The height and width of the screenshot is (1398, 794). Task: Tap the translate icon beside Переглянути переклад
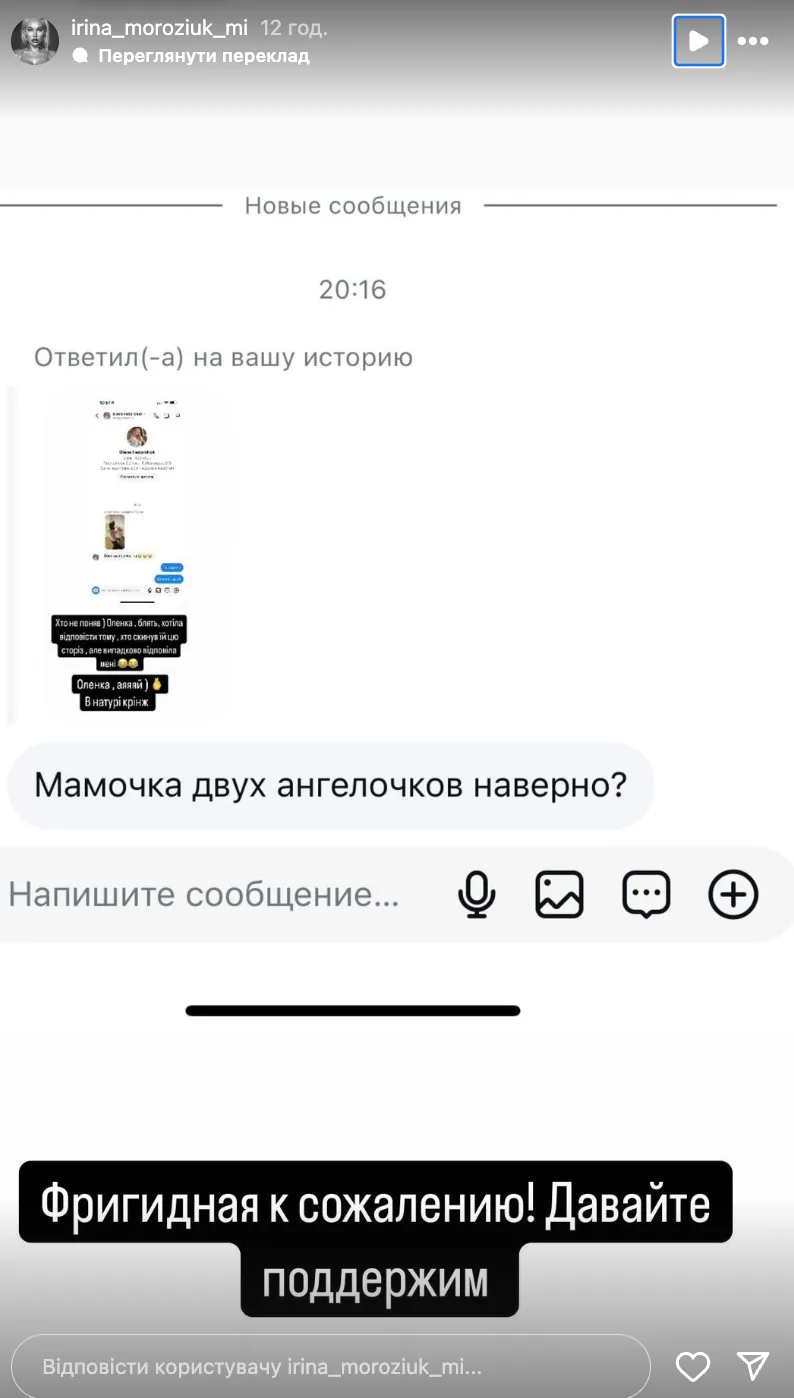[81, 56]
